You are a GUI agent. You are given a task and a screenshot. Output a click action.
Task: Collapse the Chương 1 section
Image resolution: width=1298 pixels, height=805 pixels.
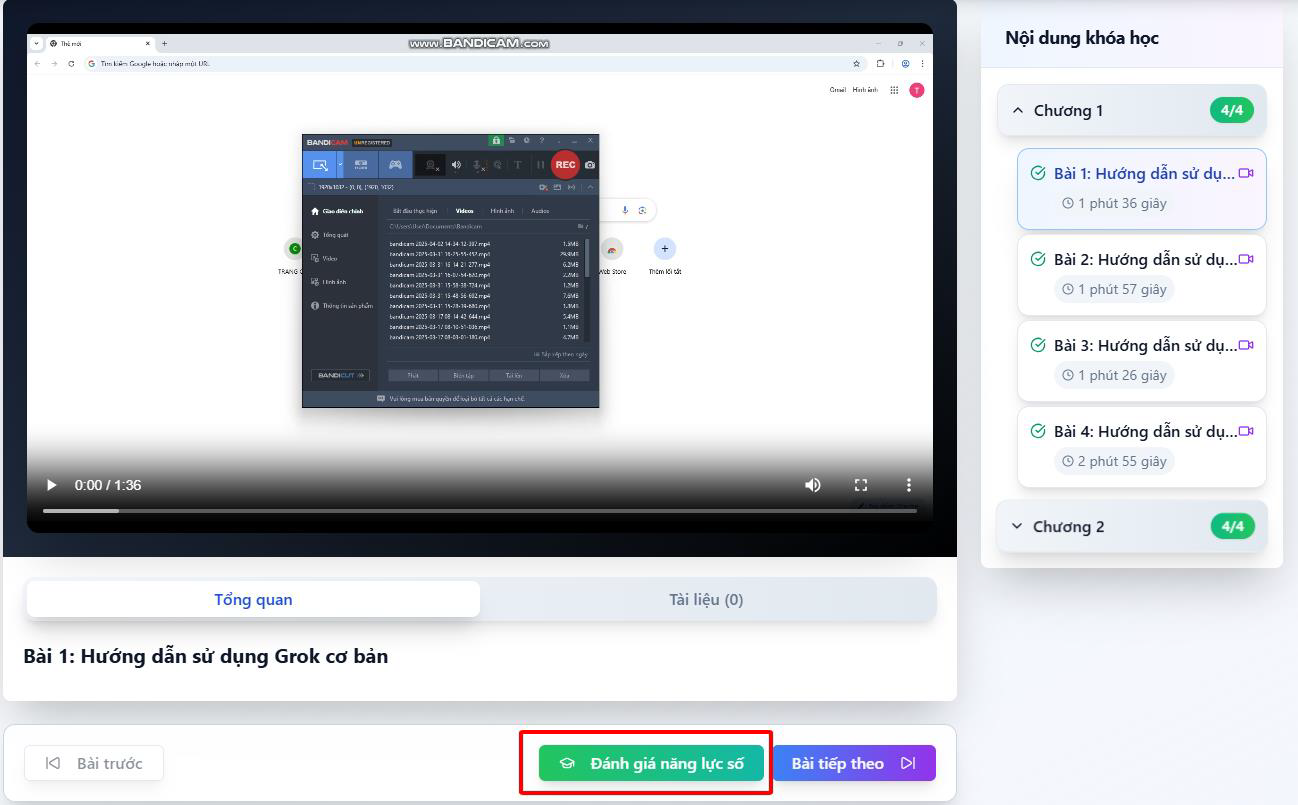1132,110
